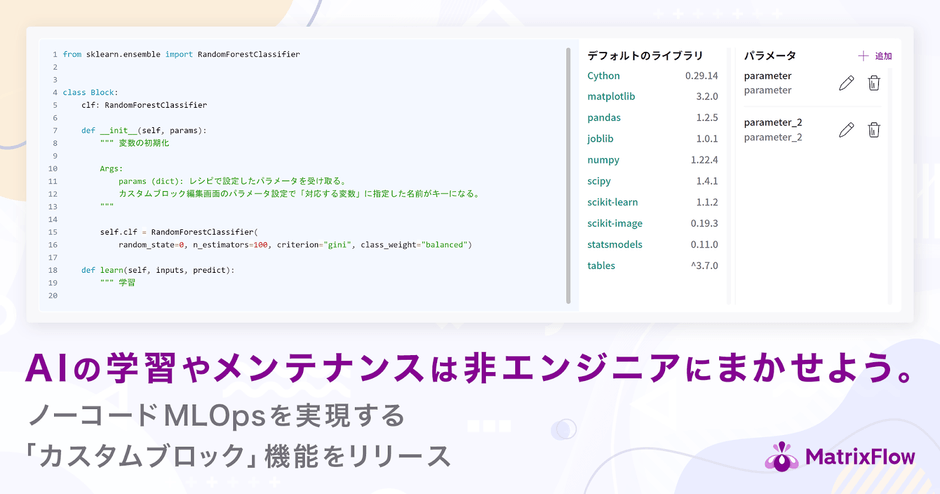Screen dimensions: 940x494
Task: Click the library panel scrollbar
Action: [730, 176]
